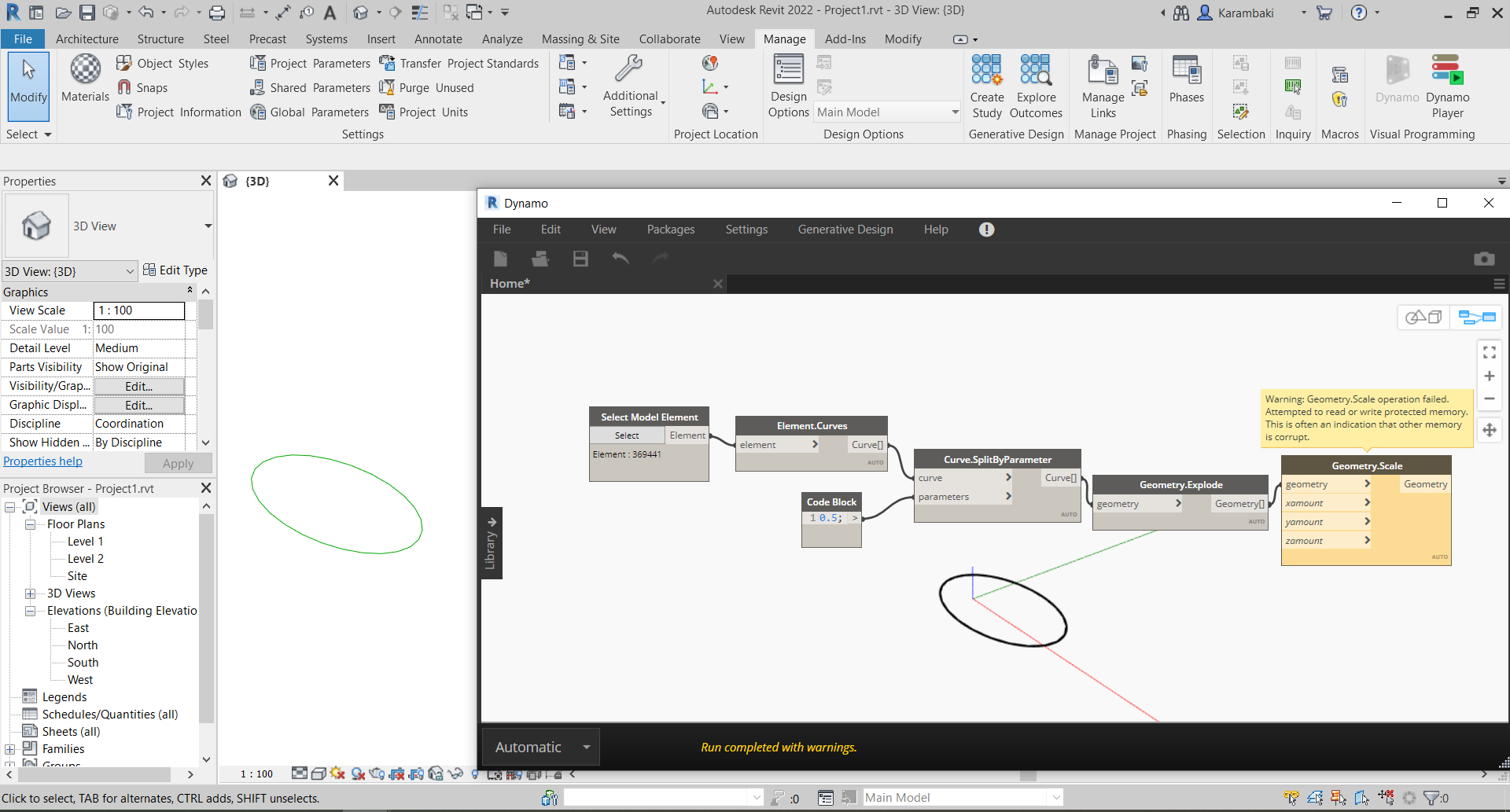
Task: Enable Temporary Hide/Isolate glasses toggle
Action: [454, 774]
